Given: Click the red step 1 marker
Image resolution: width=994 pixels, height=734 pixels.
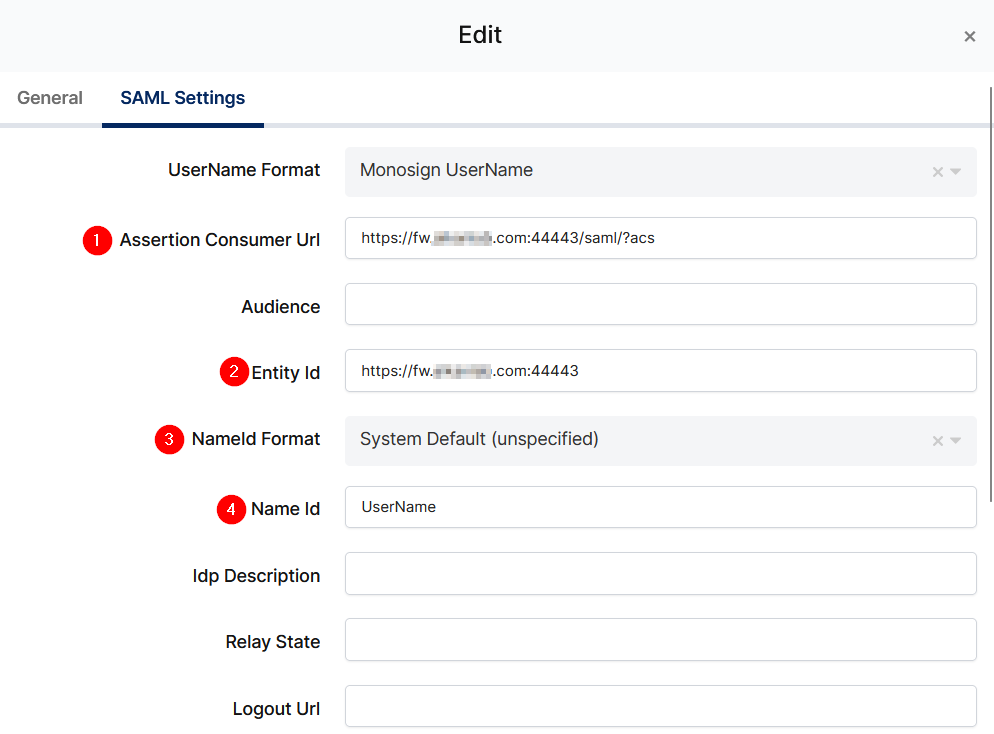Looking at the screenshot, I should click(x=97, y=240).
